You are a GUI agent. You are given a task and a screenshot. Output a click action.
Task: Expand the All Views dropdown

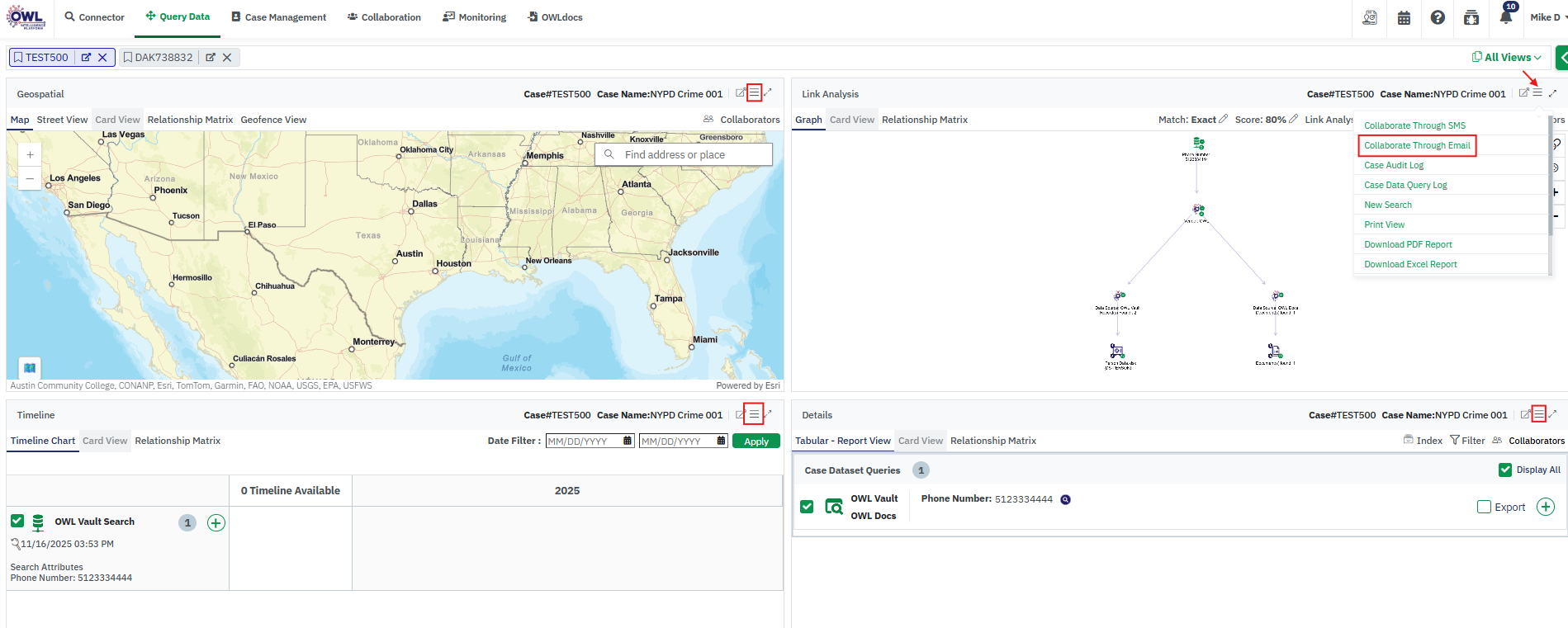[1507, 57]
